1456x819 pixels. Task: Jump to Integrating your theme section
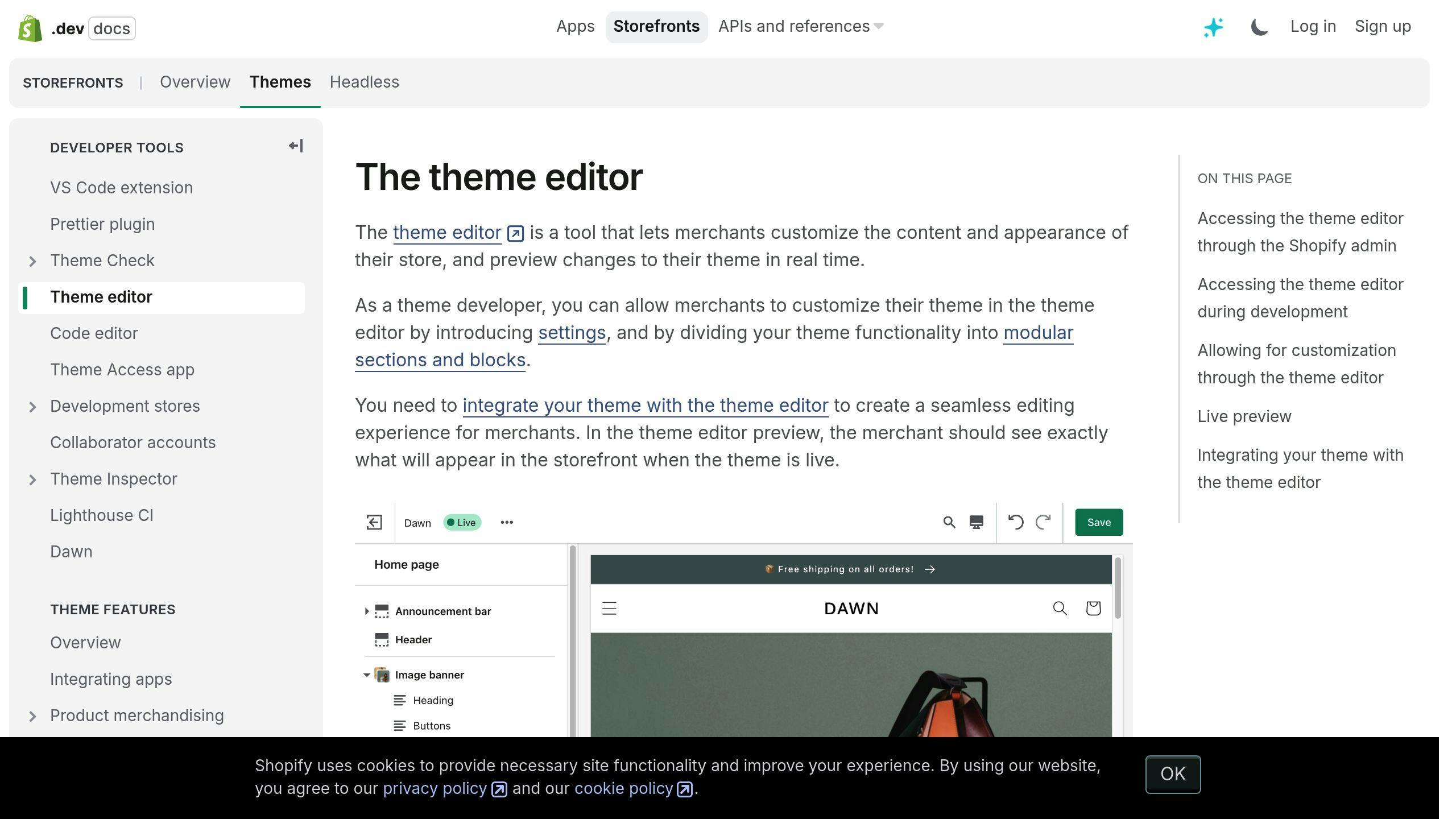click(x=1300, y=469)
